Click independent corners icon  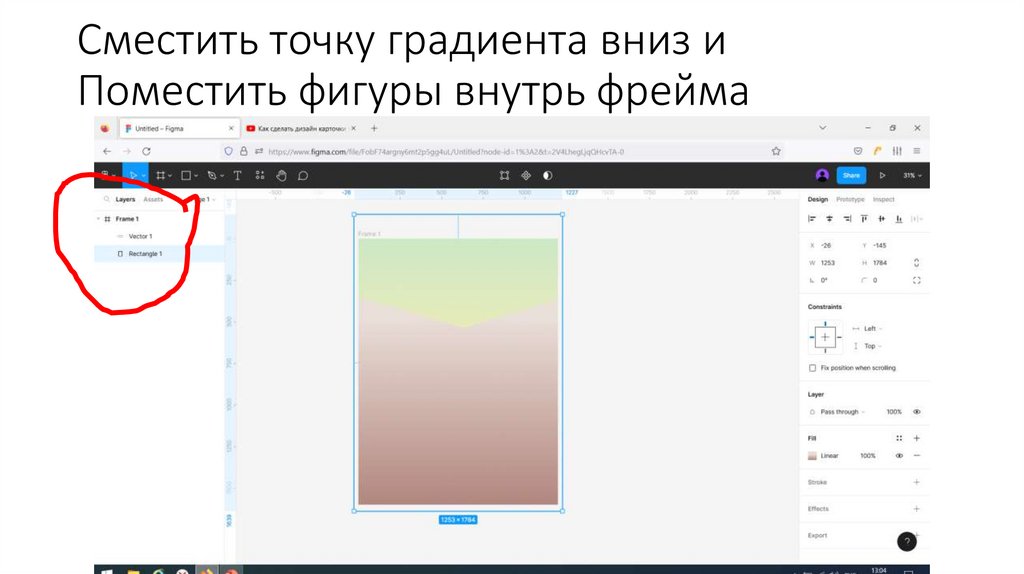click(916, 280)
